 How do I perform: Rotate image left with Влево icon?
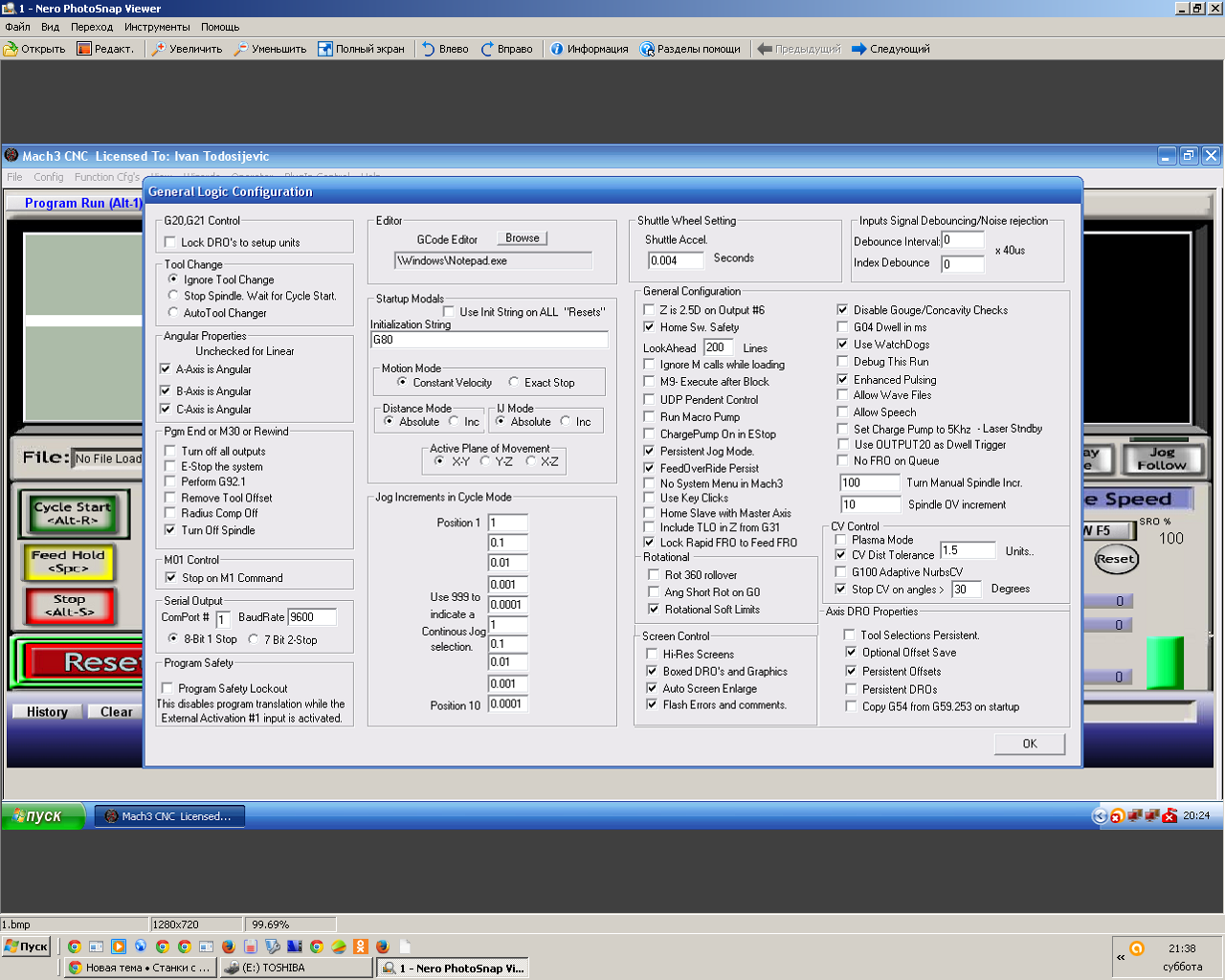429,49
